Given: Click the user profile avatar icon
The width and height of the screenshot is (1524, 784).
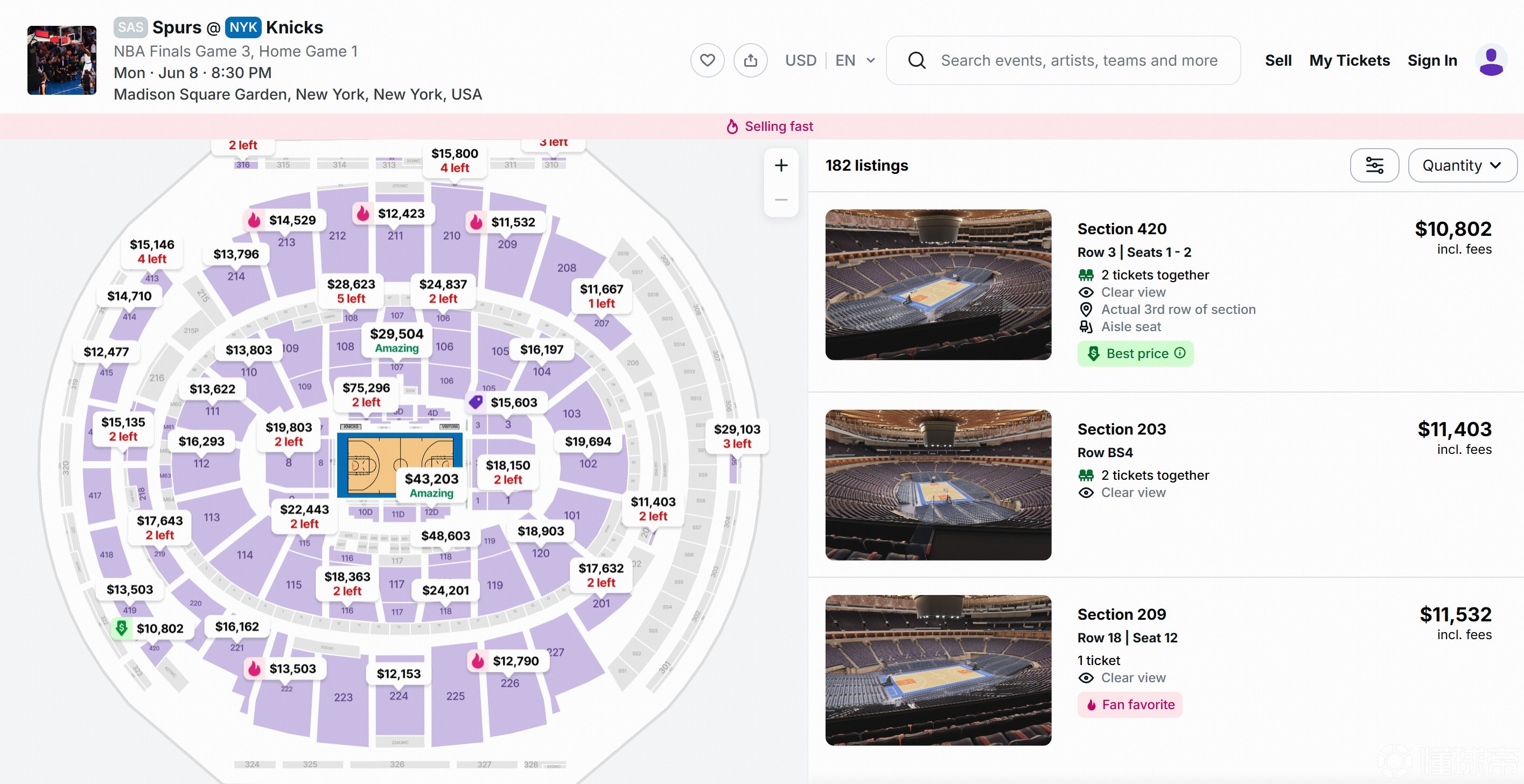Looking at the screenshot, I should (1490, 60).
